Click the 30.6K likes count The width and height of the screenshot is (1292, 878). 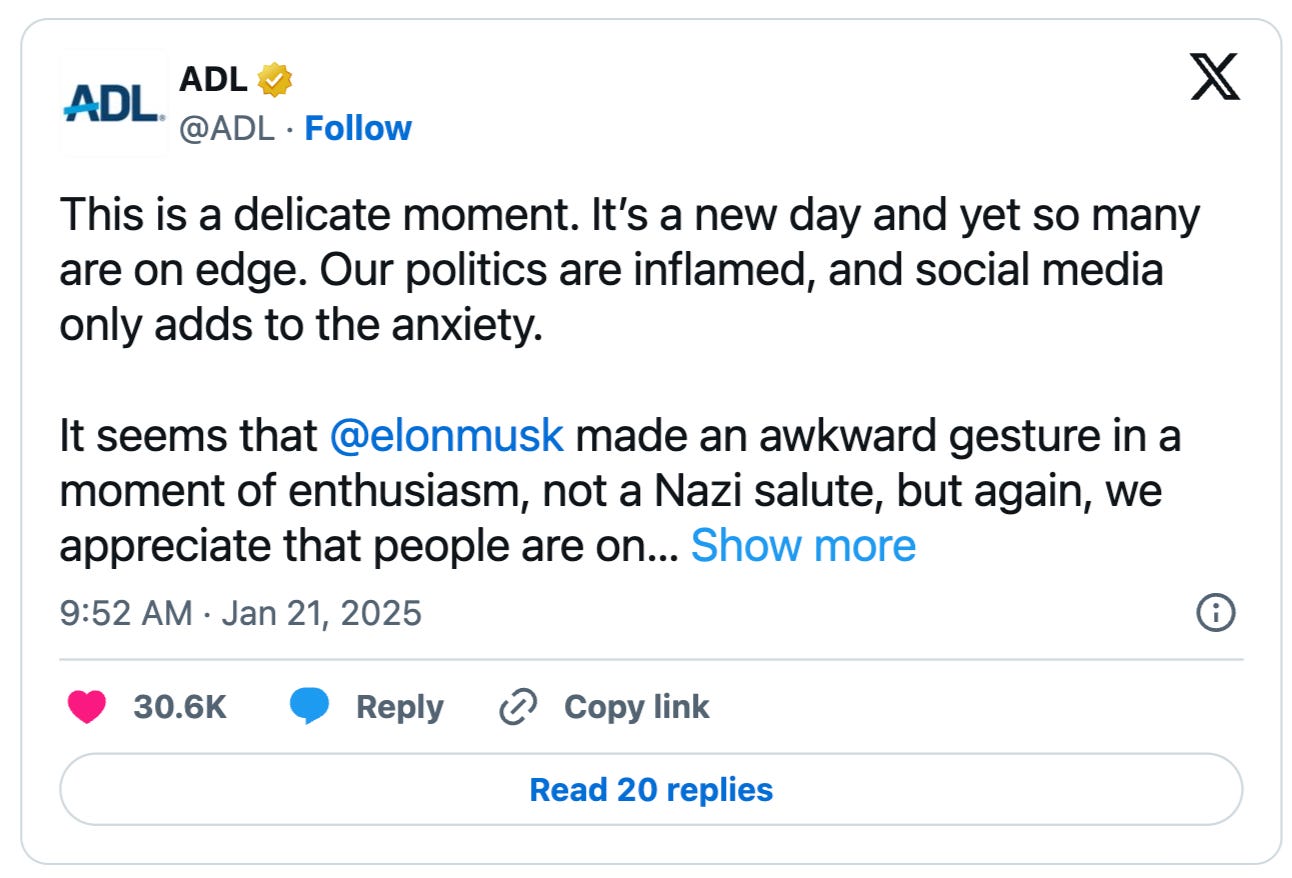point(180,707)
